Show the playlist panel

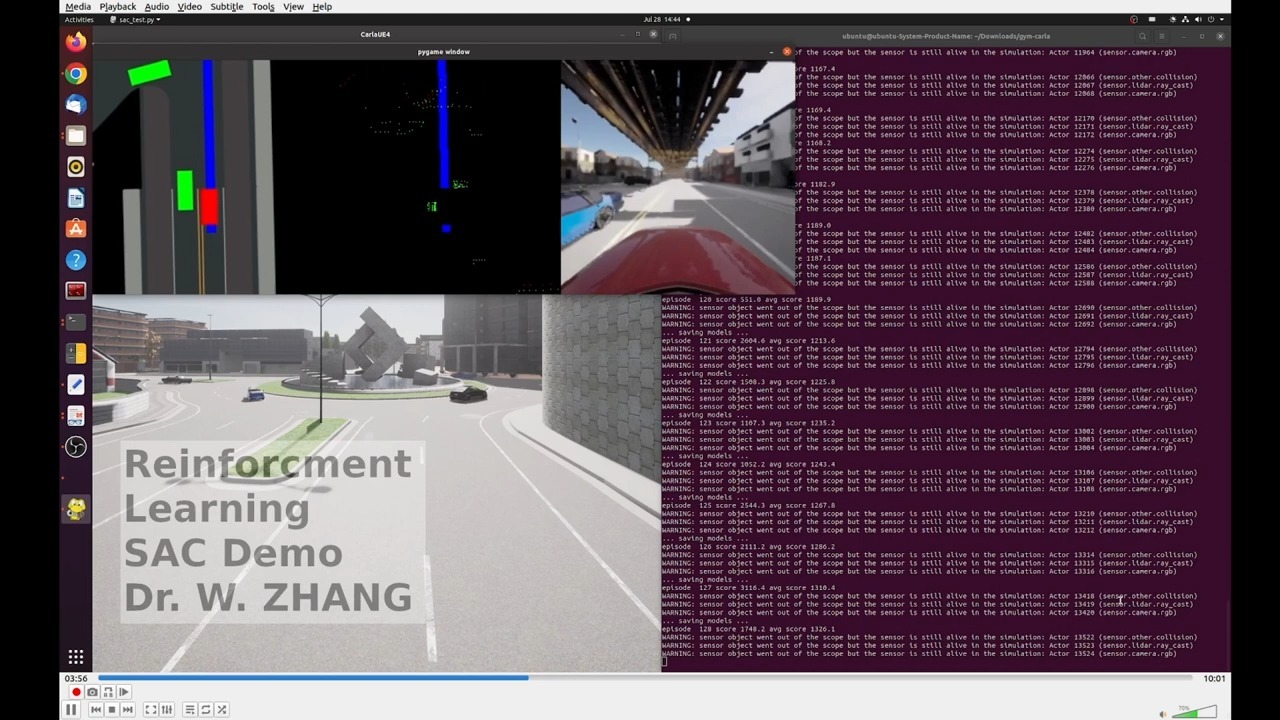(190, 710)
